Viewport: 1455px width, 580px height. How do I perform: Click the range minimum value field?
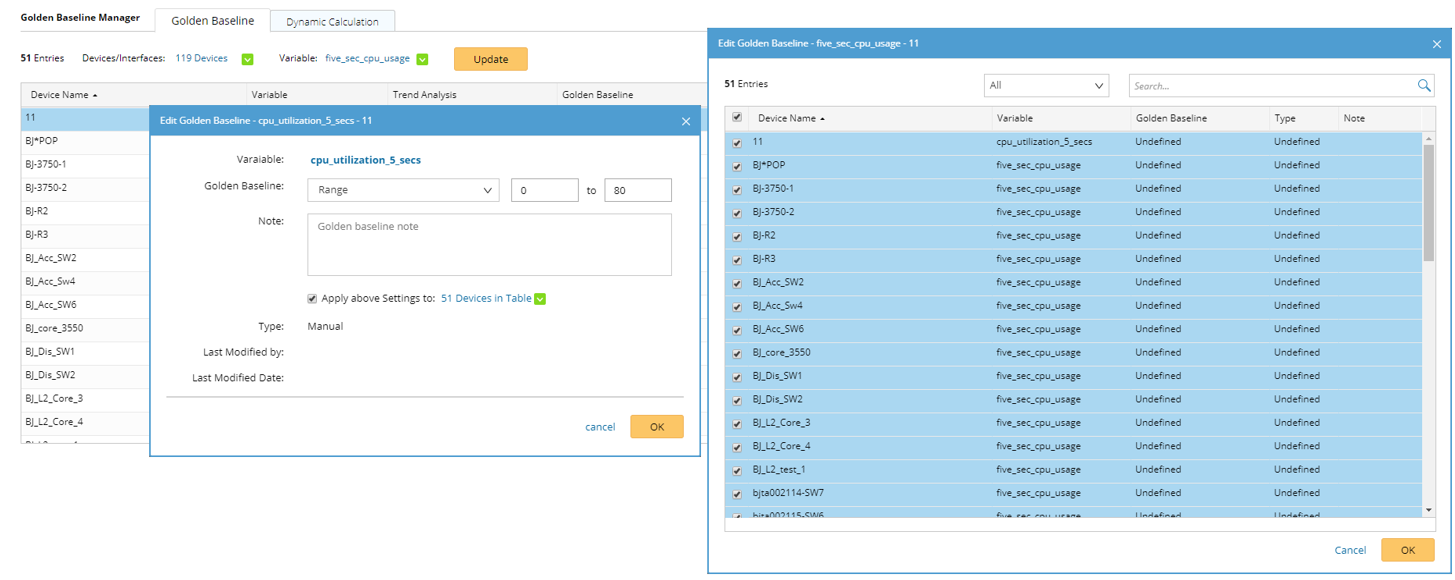545,190
